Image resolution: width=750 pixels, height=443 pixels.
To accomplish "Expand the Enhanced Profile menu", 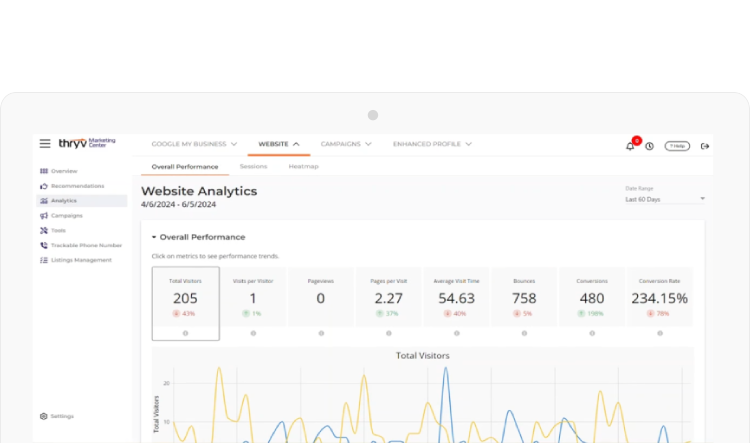I will point(432,144).
